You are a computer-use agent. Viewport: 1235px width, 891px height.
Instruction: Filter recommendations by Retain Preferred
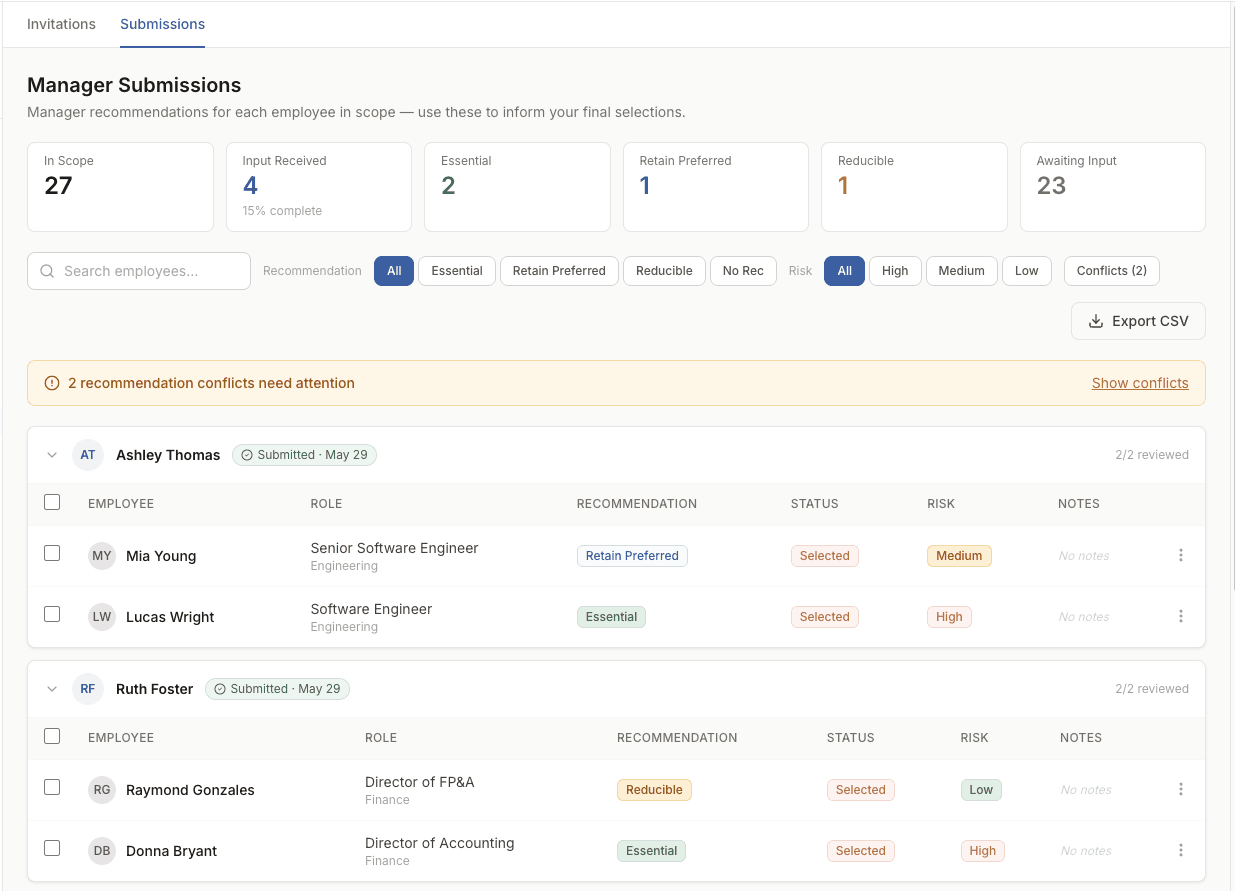click(559, 271)
